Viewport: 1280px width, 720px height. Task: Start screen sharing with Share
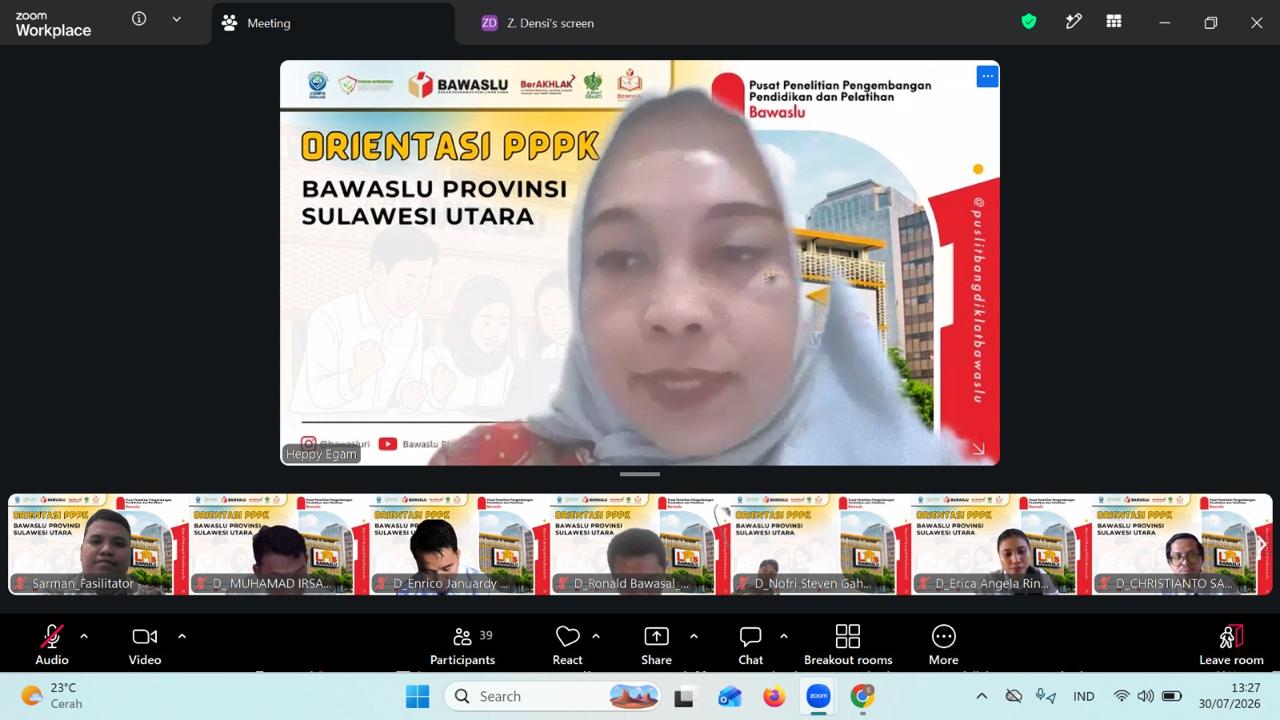(x=656, y=644)
